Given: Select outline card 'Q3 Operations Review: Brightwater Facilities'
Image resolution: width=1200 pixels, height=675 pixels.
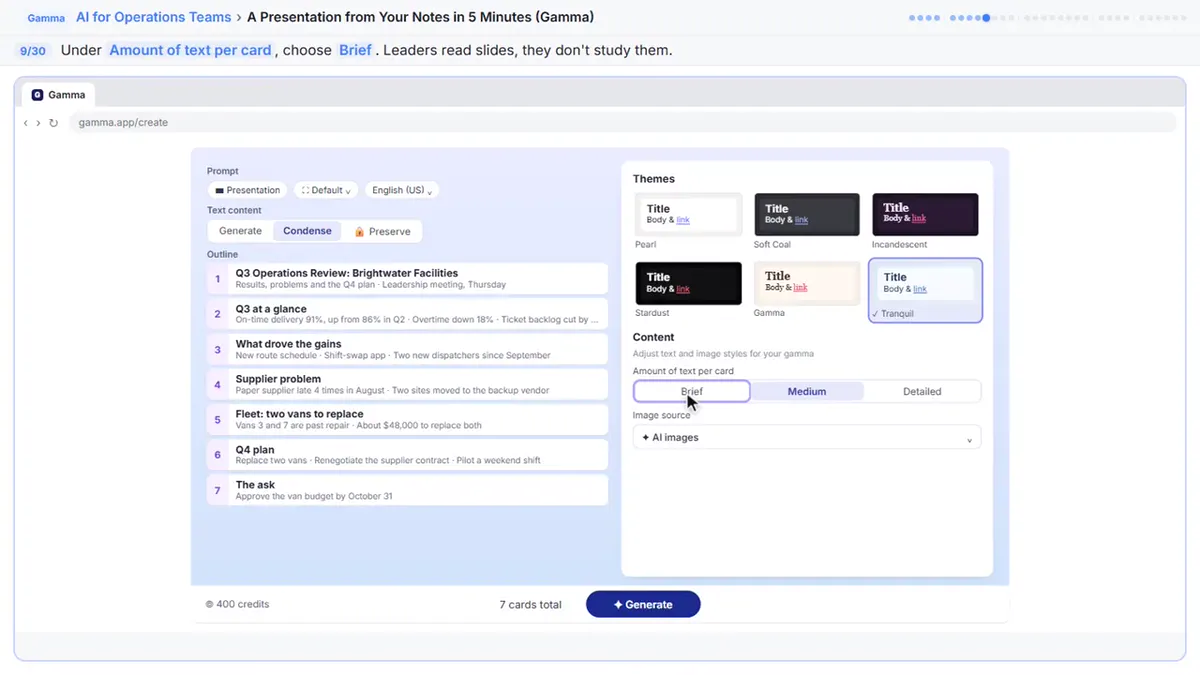Looking at the screenshot, I should tap(407, 278).
